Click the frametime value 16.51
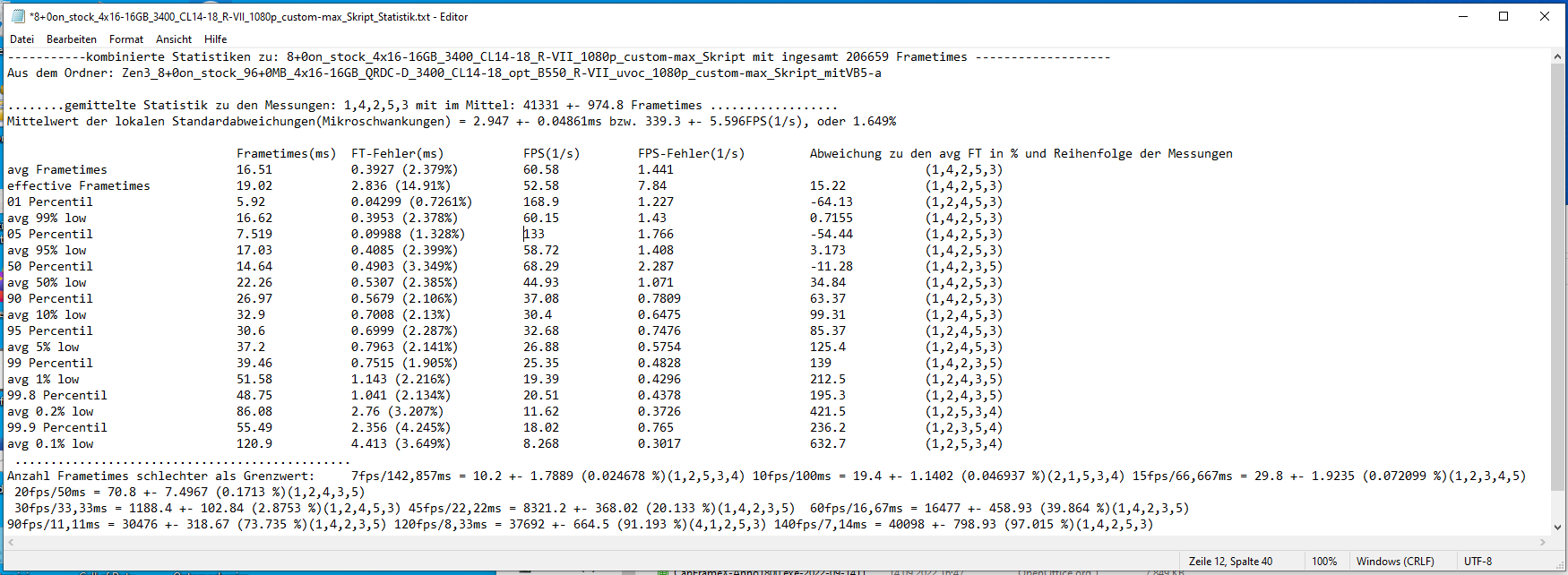The width and height of the screenshot is (1568, 575). [x=254, y=170]
